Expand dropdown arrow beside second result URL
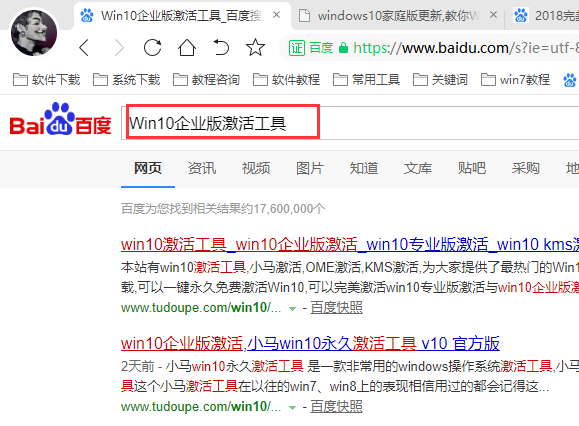The image size is (579, 426). (292, 408)
